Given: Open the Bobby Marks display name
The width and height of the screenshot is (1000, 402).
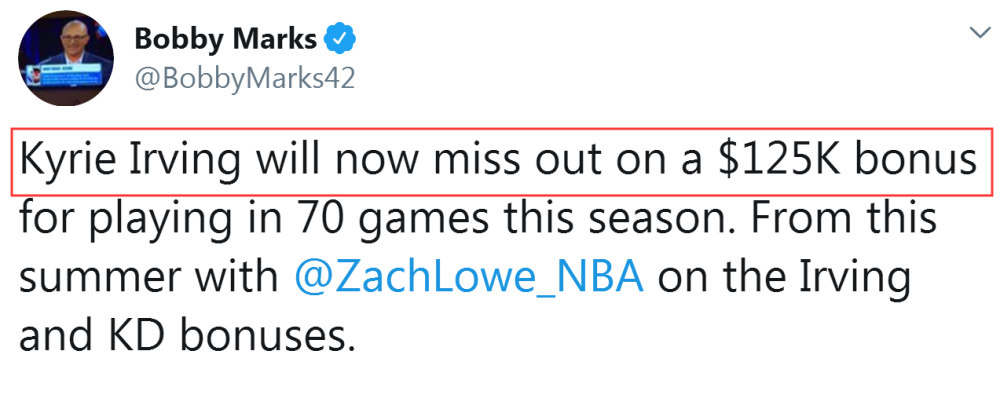Looking at the screenshot, I should 224,39.
